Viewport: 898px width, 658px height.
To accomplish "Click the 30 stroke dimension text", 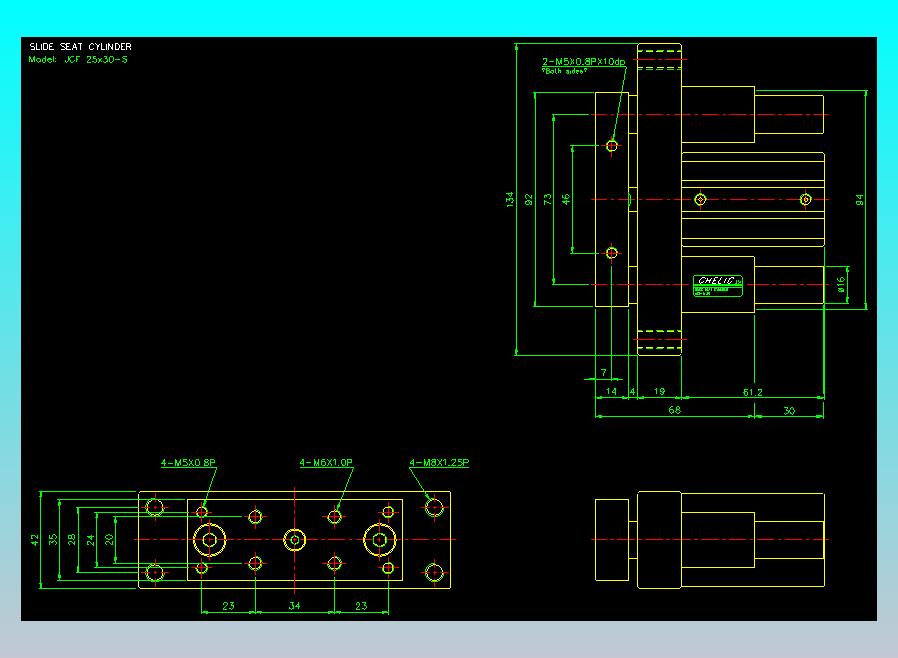I will [x=789, y=411].
